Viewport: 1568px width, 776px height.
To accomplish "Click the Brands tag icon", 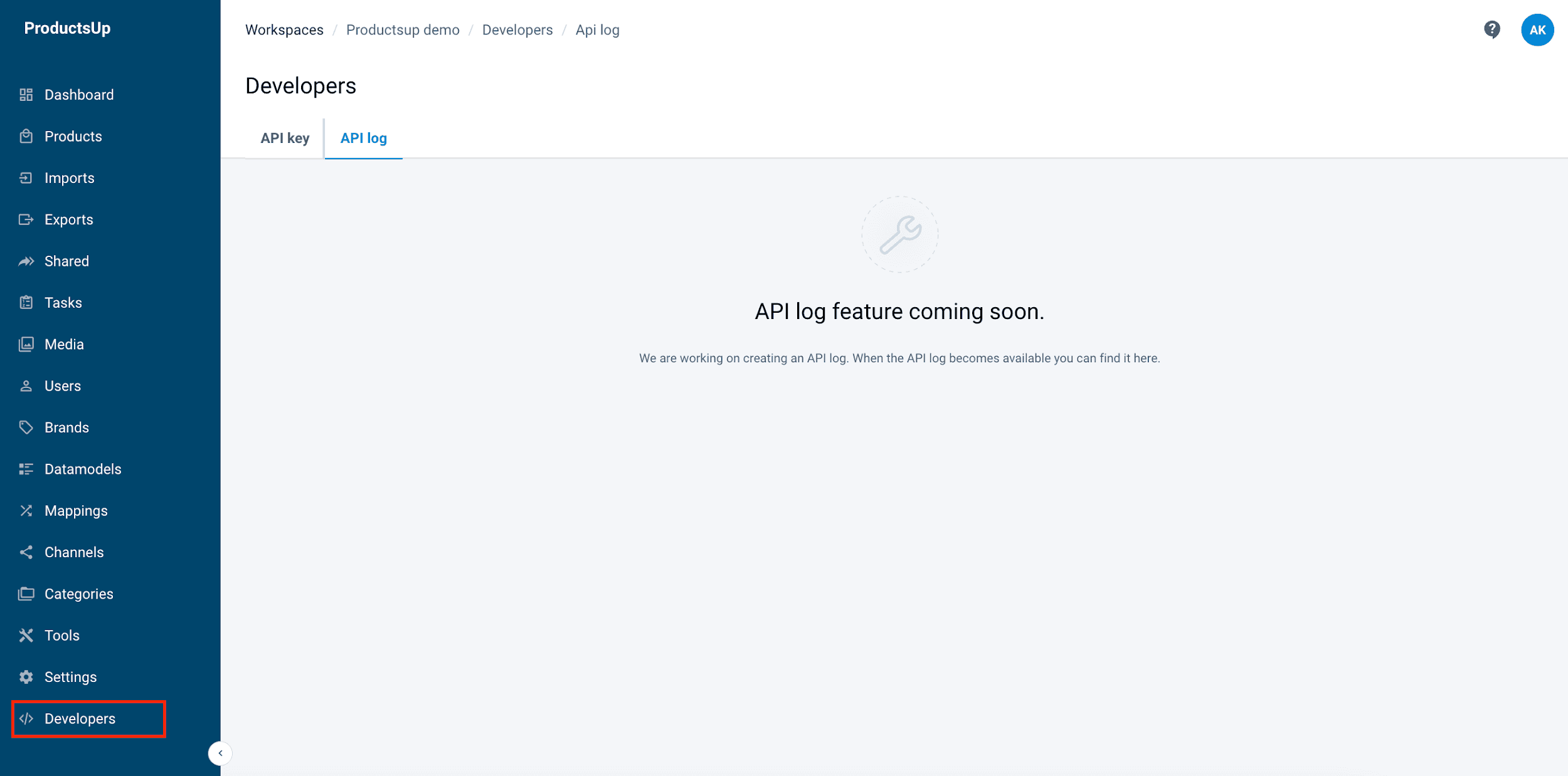I will (26, 427).
